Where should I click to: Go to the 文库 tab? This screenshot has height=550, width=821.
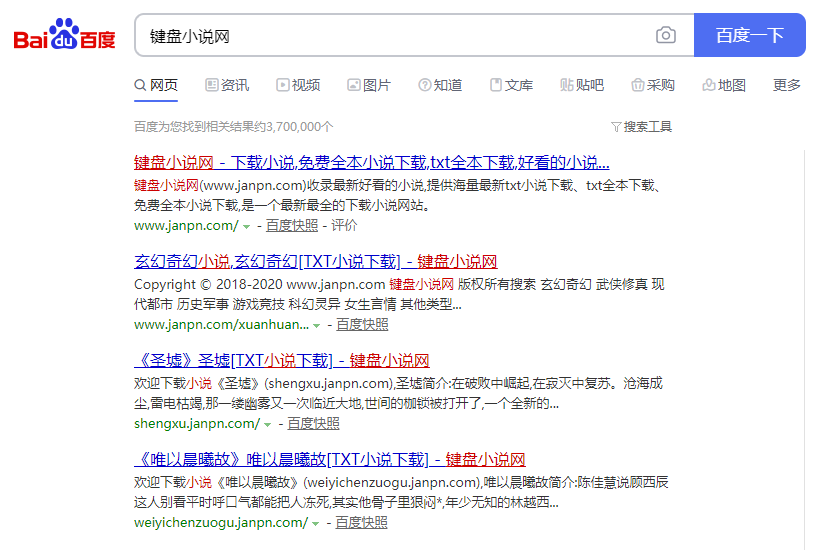pyautogui.click(x=512, y=85)
